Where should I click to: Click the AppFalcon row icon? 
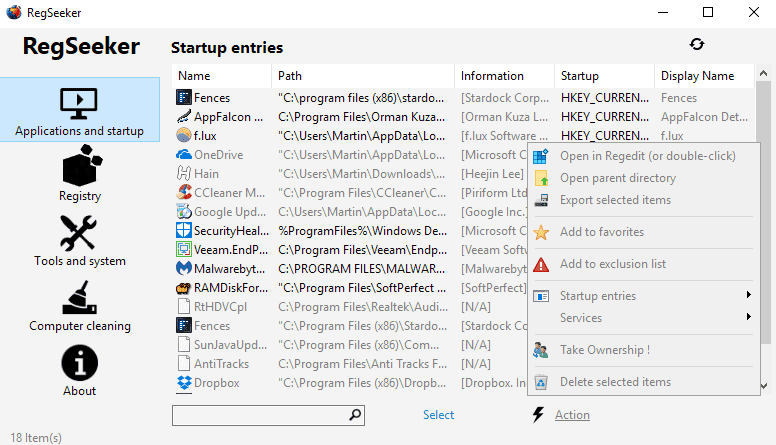pos(184,117)
